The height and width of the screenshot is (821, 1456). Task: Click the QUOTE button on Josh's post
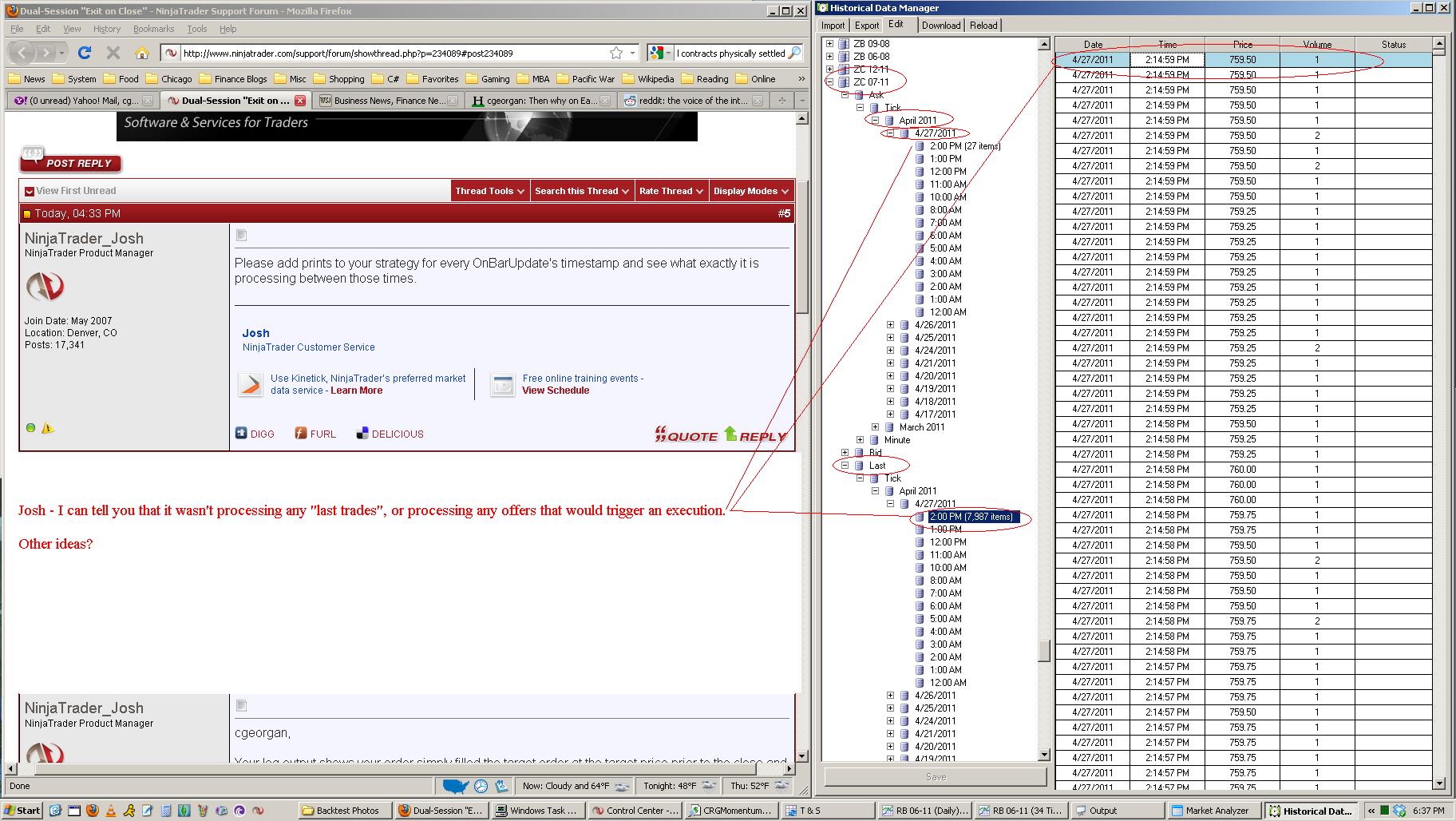686,435
